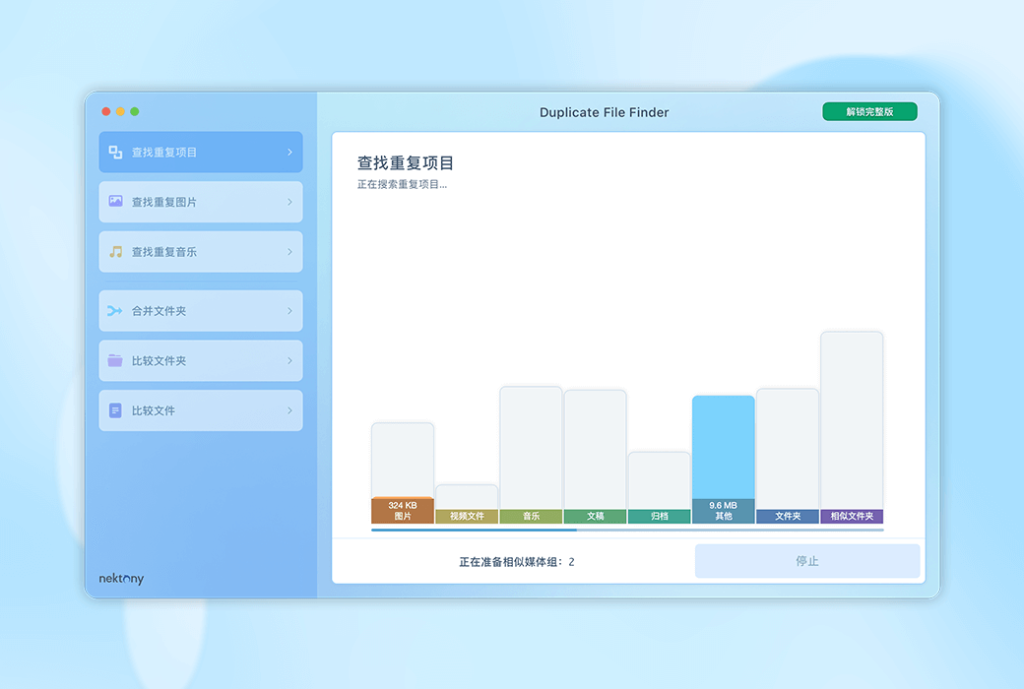This screenshot has width=1024, height=689.
Task: Click the 正在准备相似媒体组 status text
Action: [x=517, y=562]
